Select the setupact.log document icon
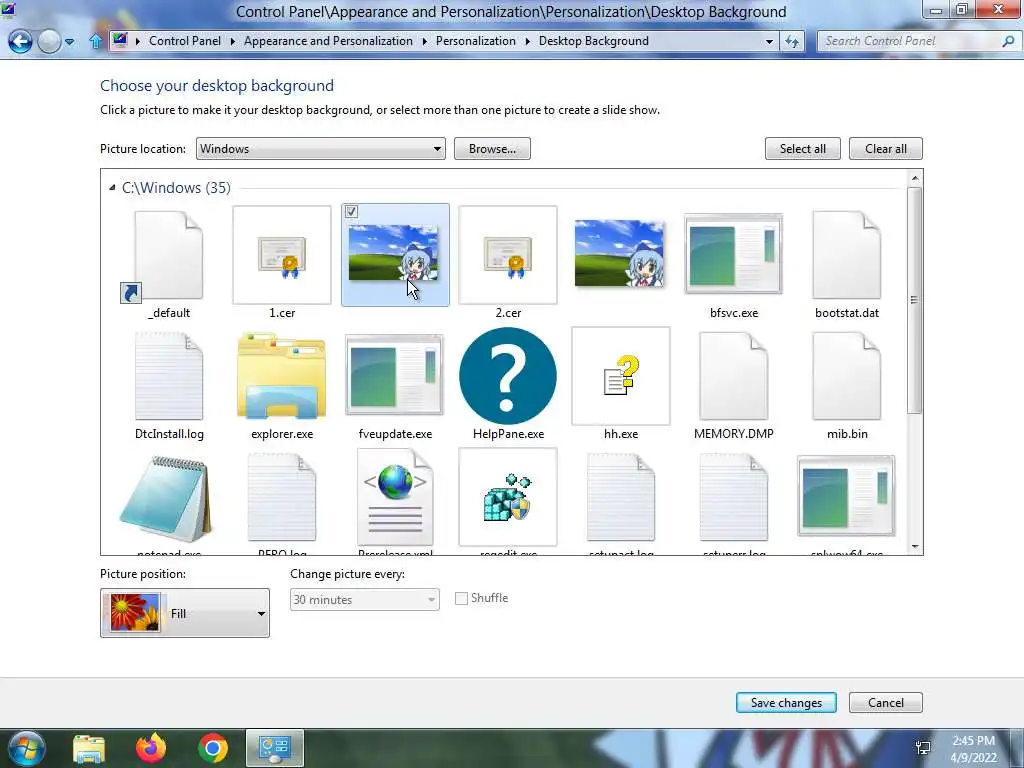 pyautogui.click(x=620, y=498)
